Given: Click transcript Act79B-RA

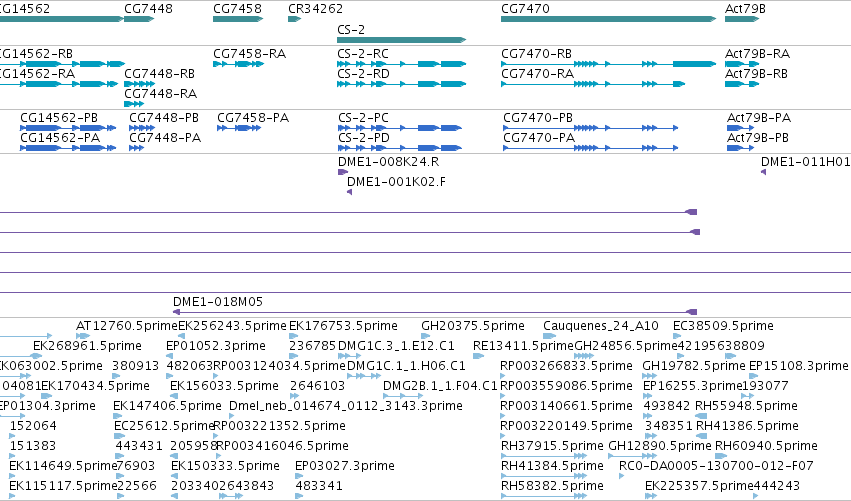Looking at the screenshot, I should pyautogui.click(x=741, y=64).
